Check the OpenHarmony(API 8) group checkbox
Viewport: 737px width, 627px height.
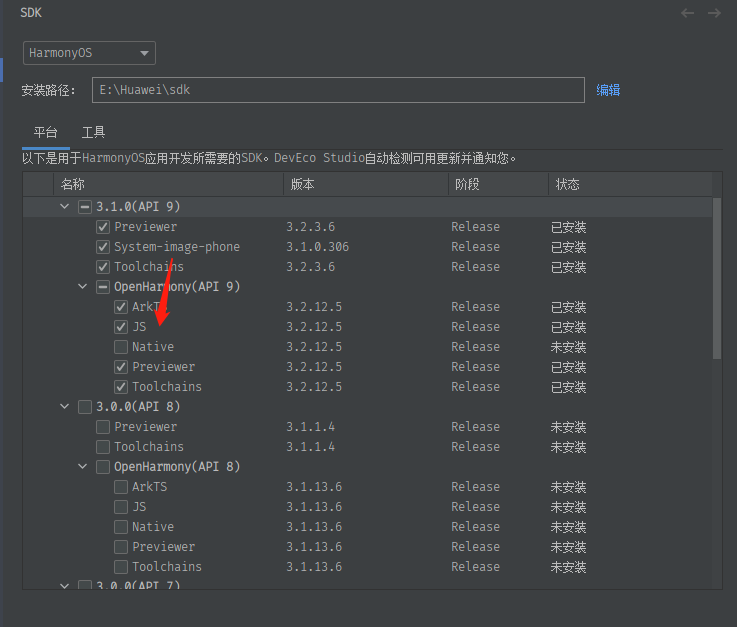point(103,467)
